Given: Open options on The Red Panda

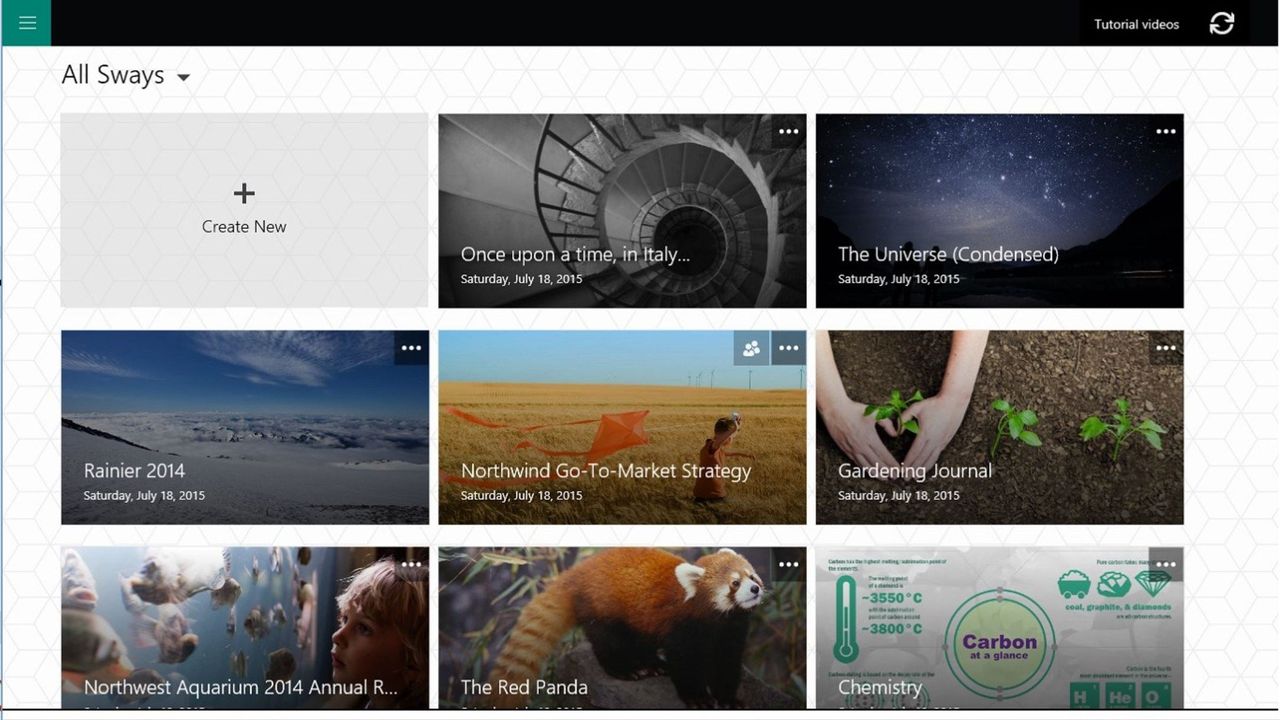Looking at the screenshot, I should pyautogui.click(x=789, y=564).
